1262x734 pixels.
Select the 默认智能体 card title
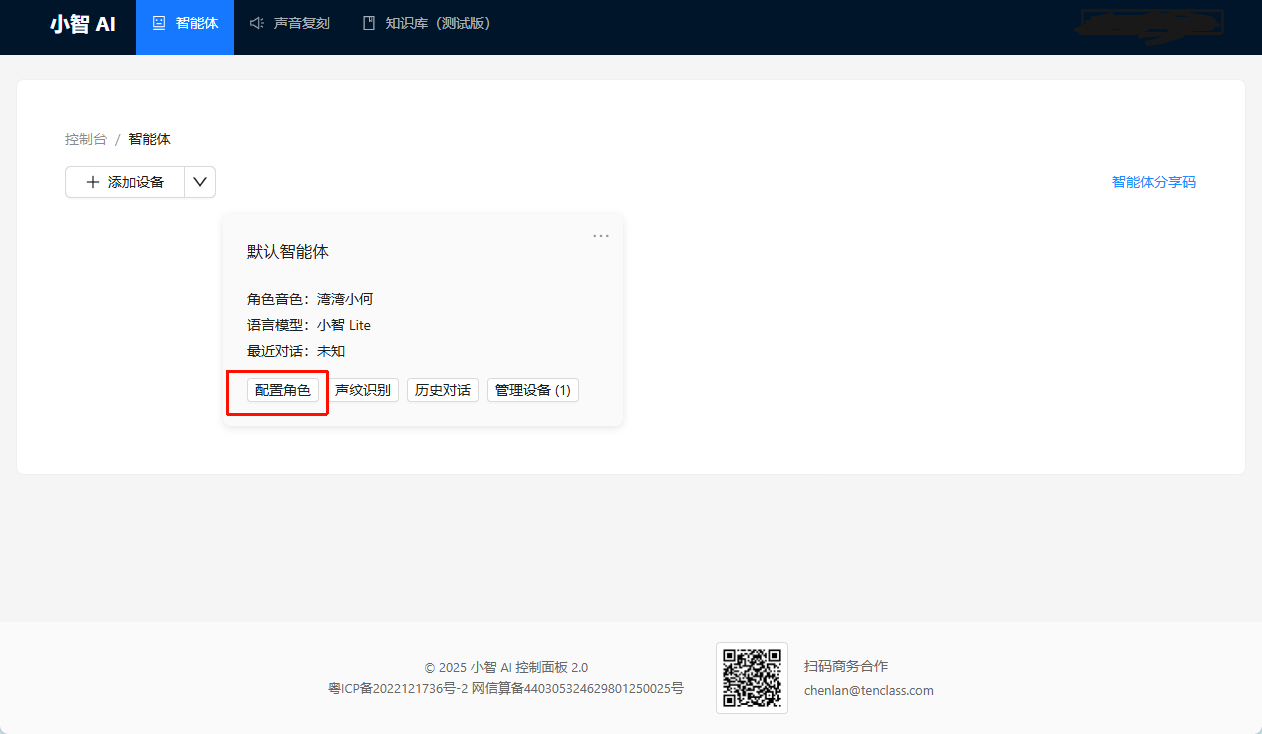pyautogui.click(x=288, y=252)
